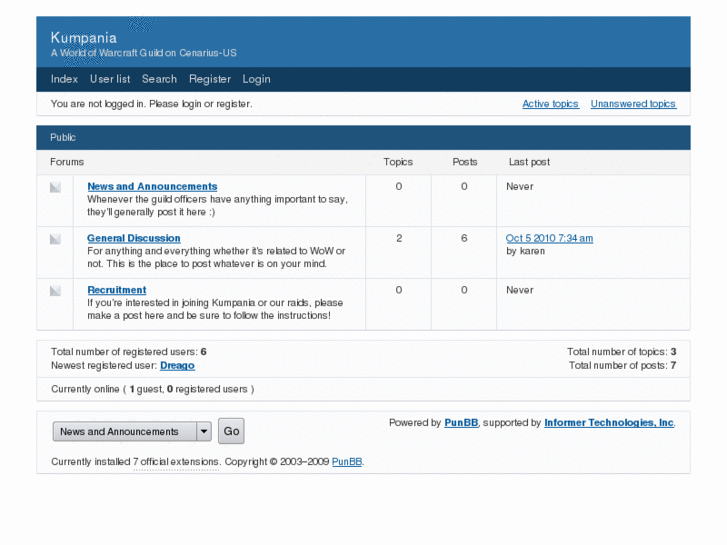
Task: Click Login in the navigation bar
Action: point(256,79)
